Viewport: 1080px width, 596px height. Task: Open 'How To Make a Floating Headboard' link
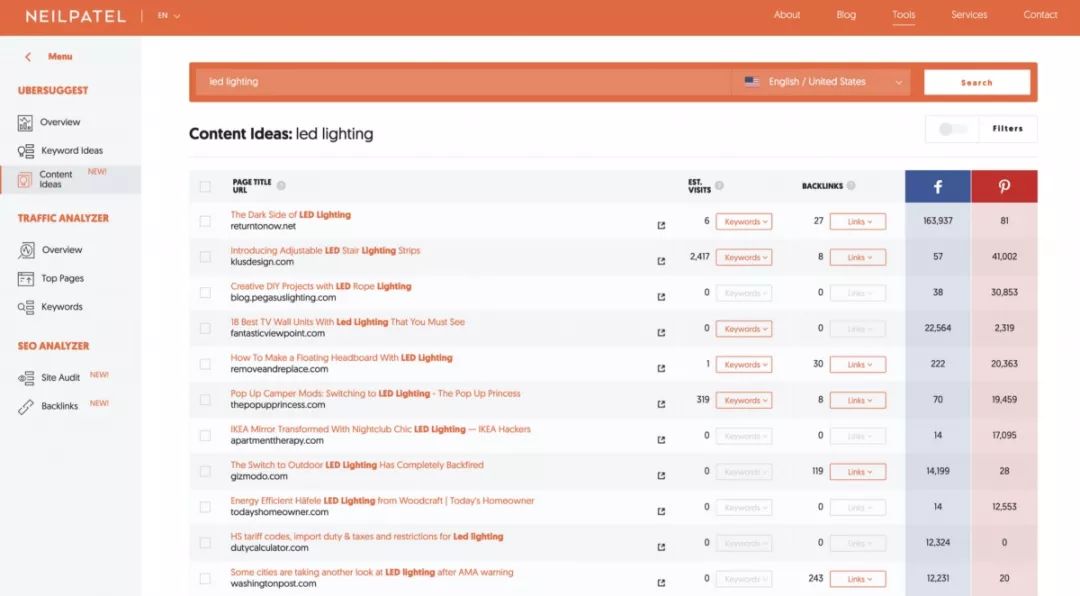(342, 358)
